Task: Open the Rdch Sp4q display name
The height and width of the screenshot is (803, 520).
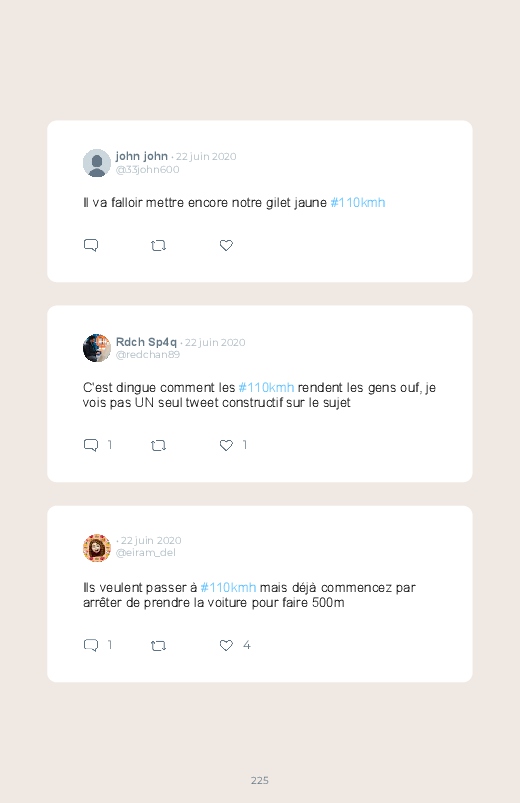Action: pyautogui.click(x=146, y=342)
